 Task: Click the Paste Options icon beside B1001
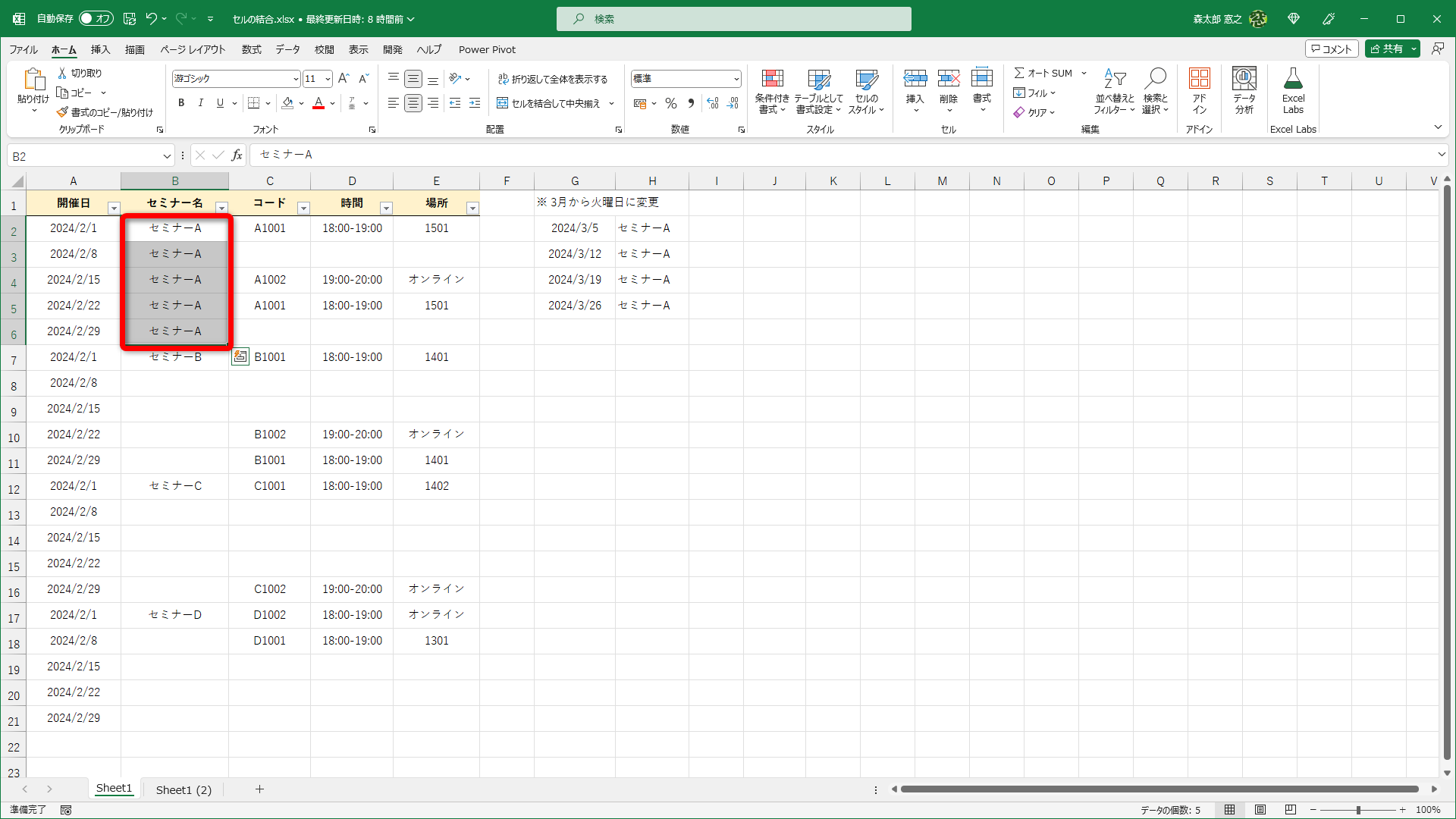click(240, 356)
